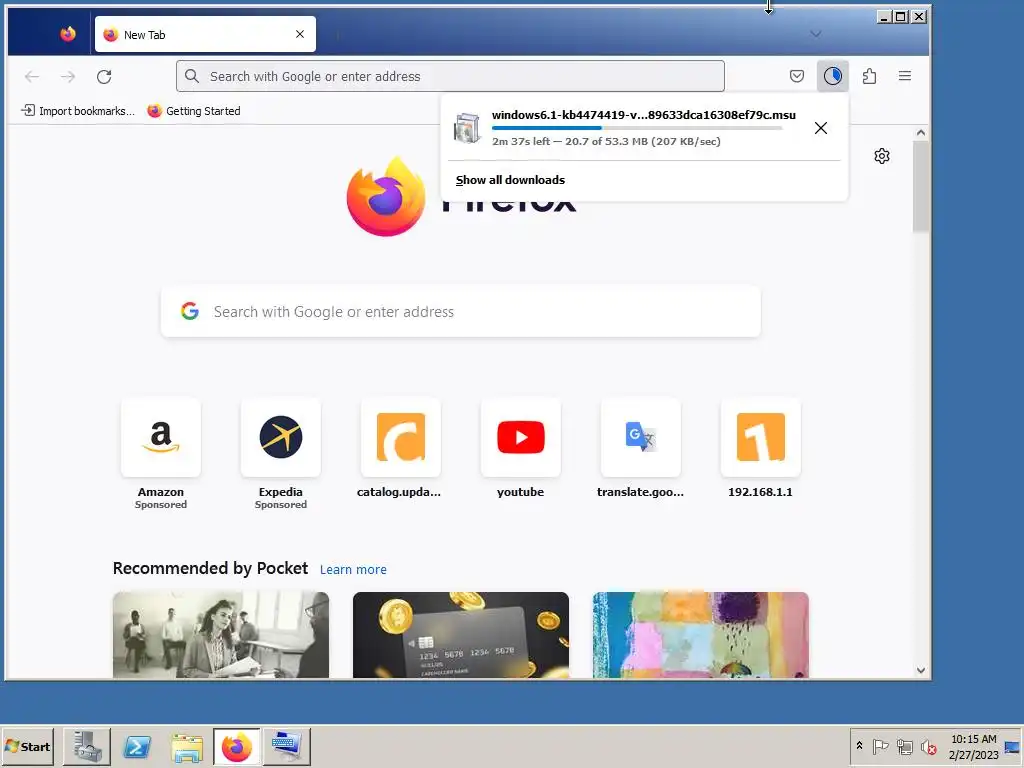This screenshot has width=1024, height=768.
Task: Open the keyboard-and-monitor taskbar app
Action: click(x=287, y=746)
